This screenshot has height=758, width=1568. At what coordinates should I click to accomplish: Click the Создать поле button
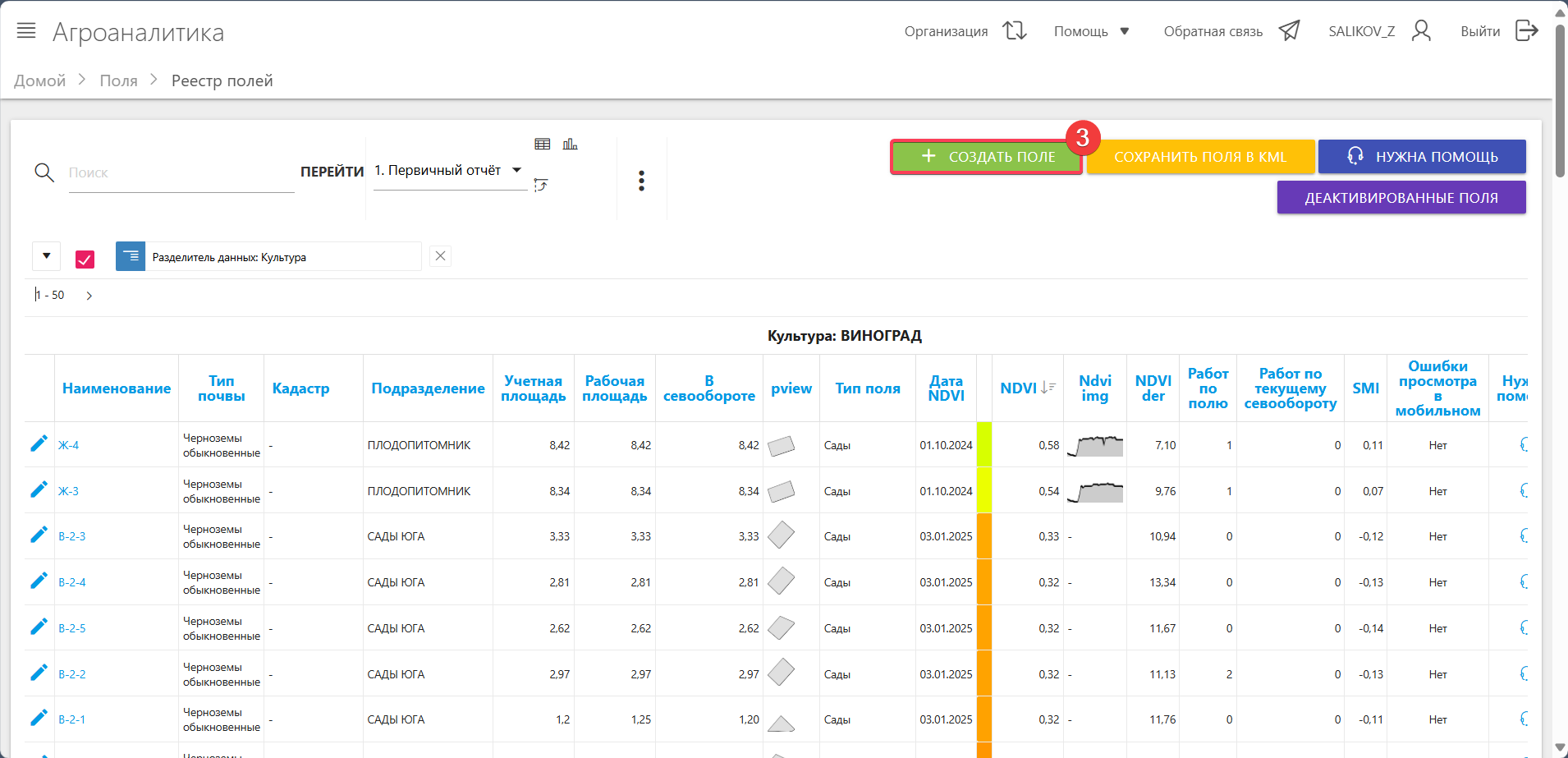(x=987, y=157)
